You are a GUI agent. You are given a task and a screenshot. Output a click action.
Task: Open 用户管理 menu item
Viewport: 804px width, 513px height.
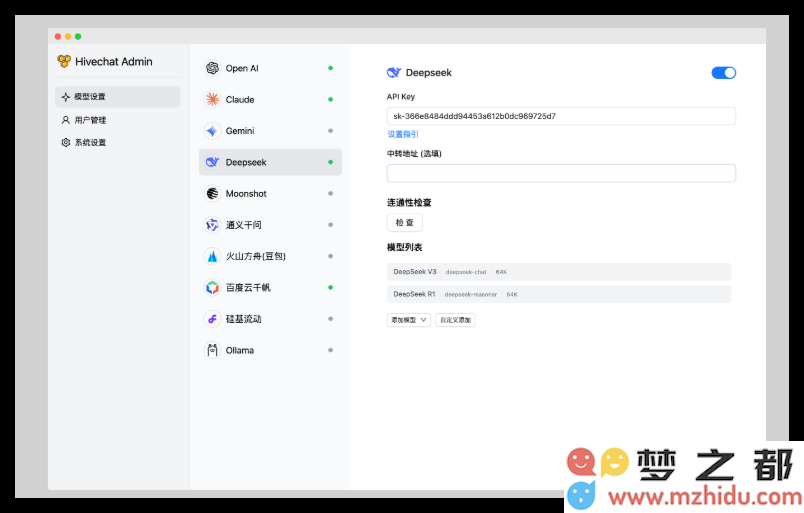pos(118,120)
